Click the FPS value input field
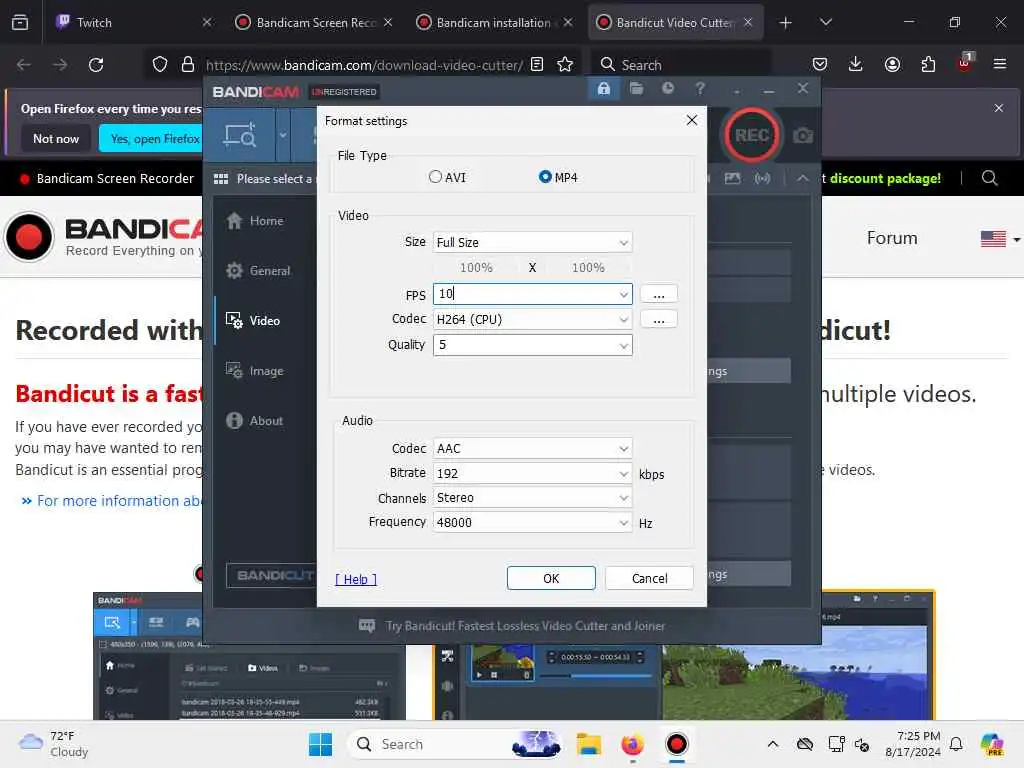Image resolution: width=1024 pixels, height=768 pixels. (525, 294)
